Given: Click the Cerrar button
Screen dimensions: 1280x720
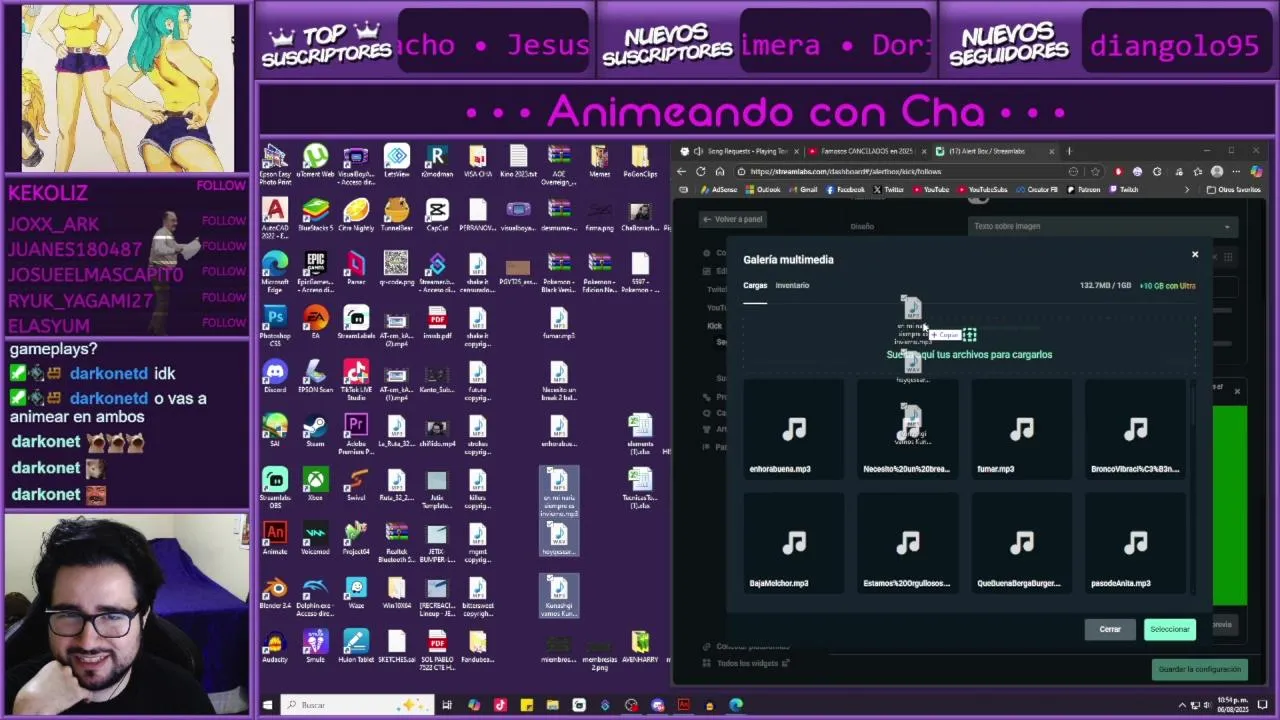Looking at the screenshot, I should click(x=1110, y=629).
